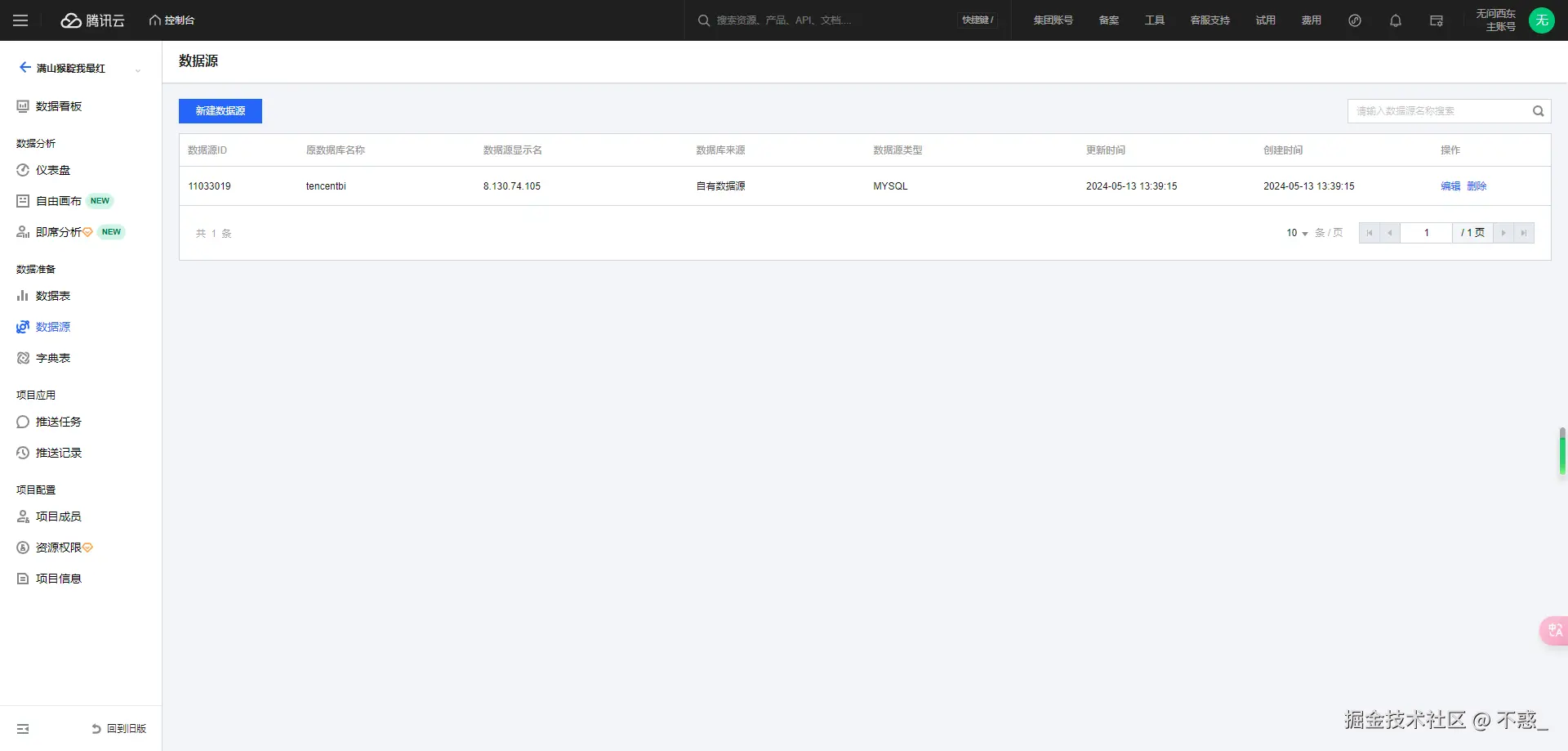Open the 备案 menu
Viewport: 1568px width, 751px height.
[x=1108, y=20]
